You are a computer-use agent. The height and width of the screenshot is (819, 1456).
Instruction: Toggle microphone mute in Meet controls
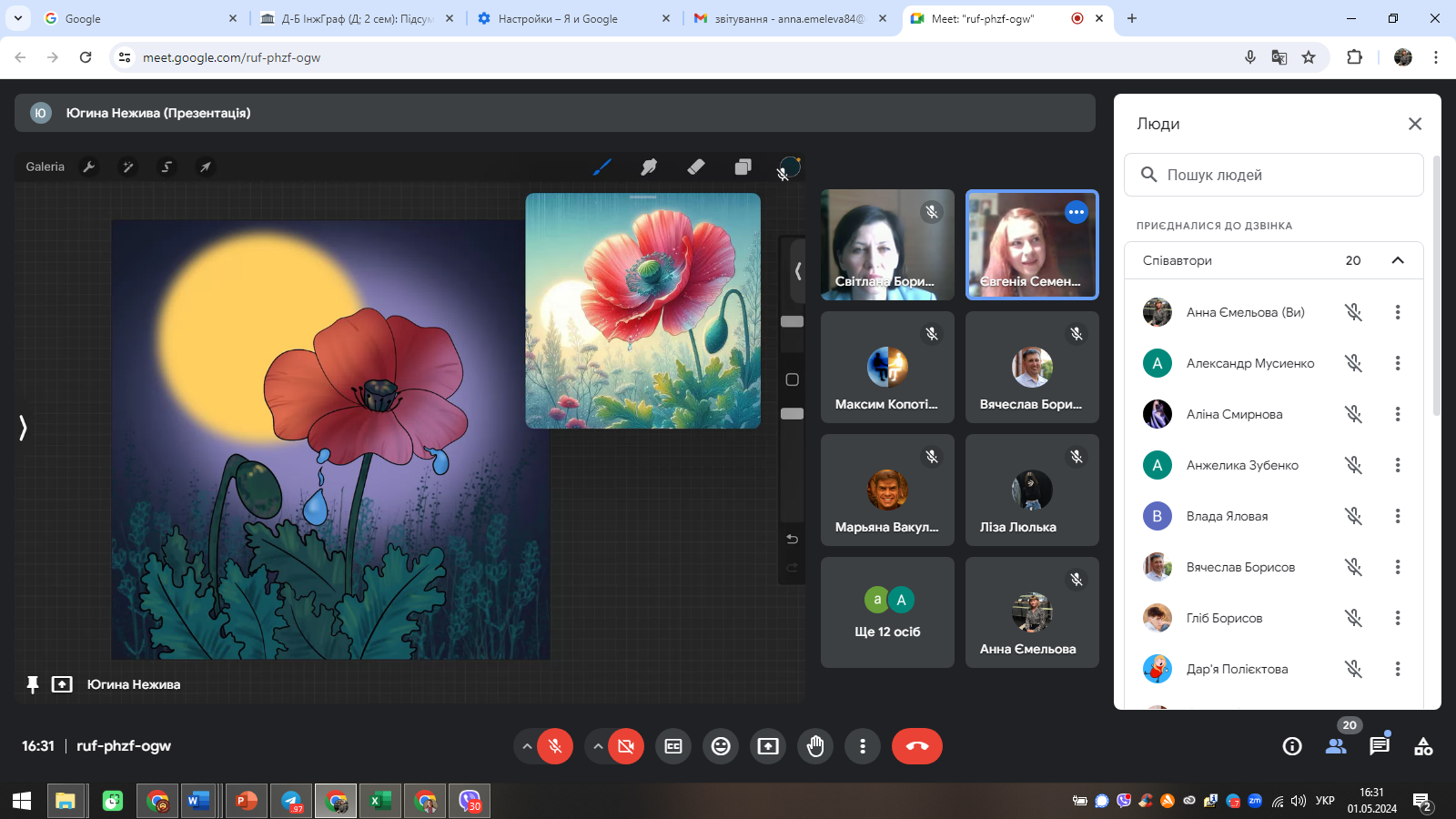click(555, 746)
